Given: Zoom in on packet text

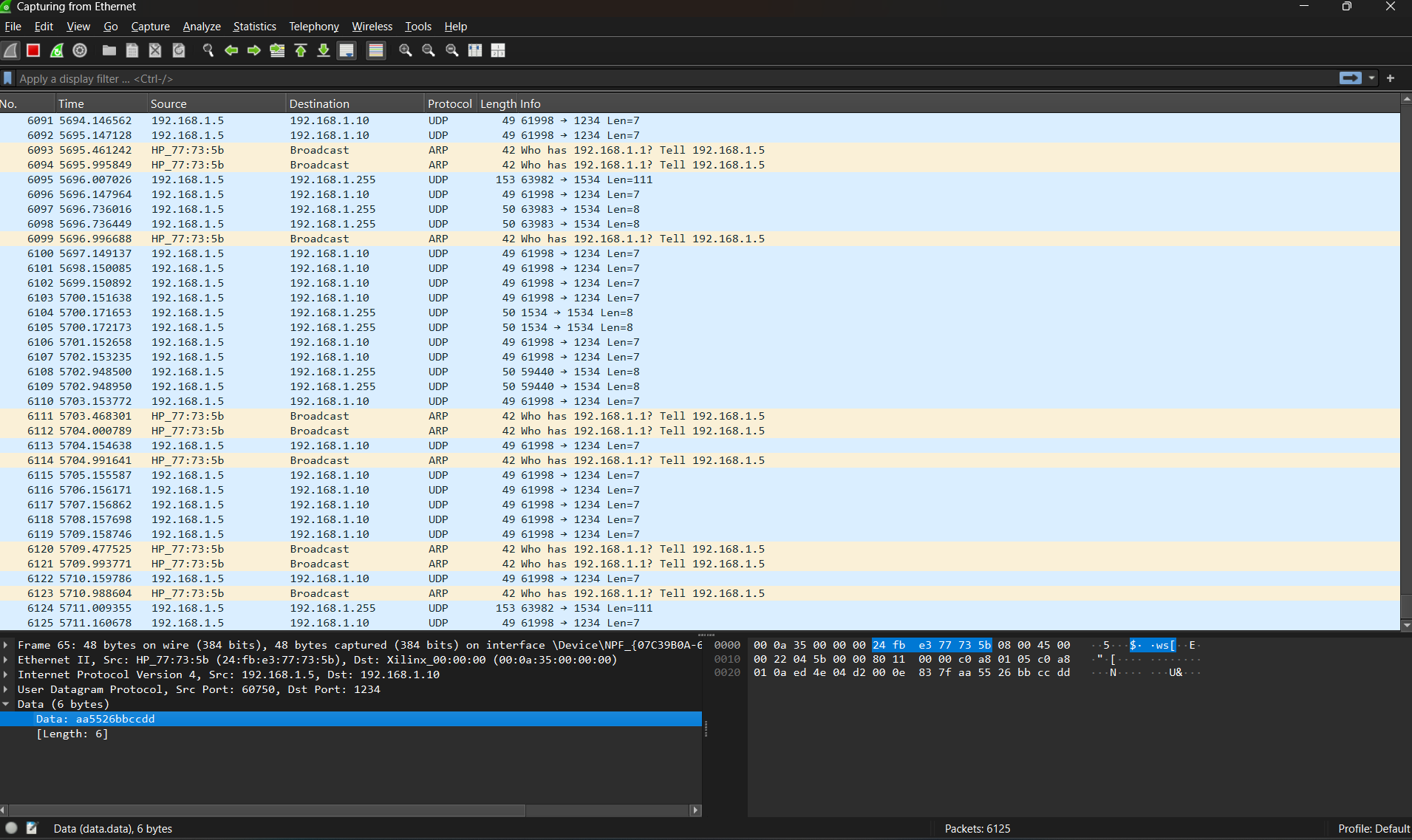Looking at the screenshot, I should pyautogui.click(x=406, y=50).
